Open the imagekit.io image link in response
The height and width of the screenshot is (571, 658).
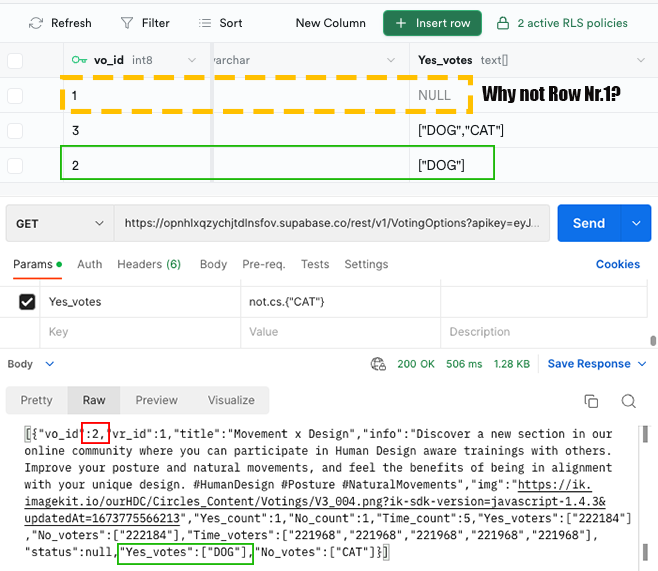[x=315, y=501]
